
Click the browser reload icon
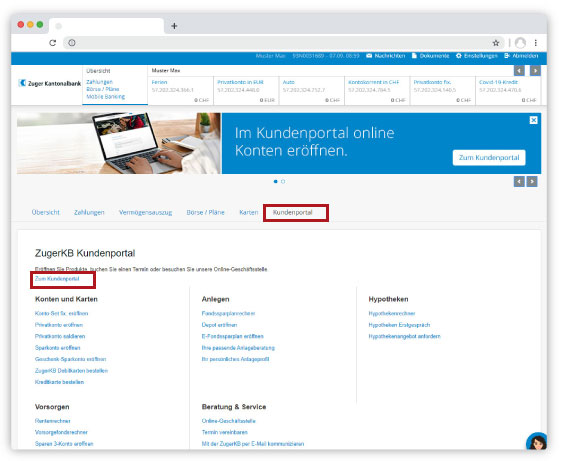[53, 43]
